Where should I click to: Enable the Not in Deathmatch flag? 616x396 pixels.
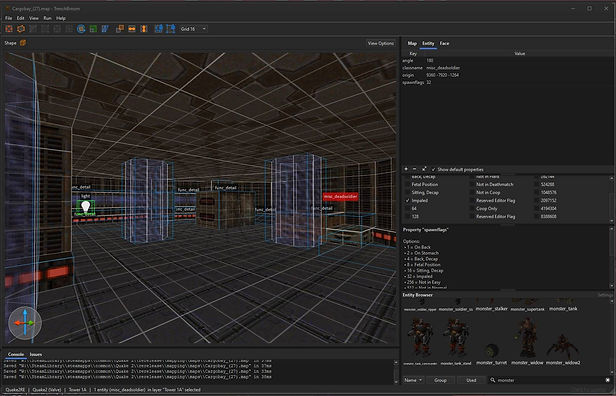[x=472, y=184]
